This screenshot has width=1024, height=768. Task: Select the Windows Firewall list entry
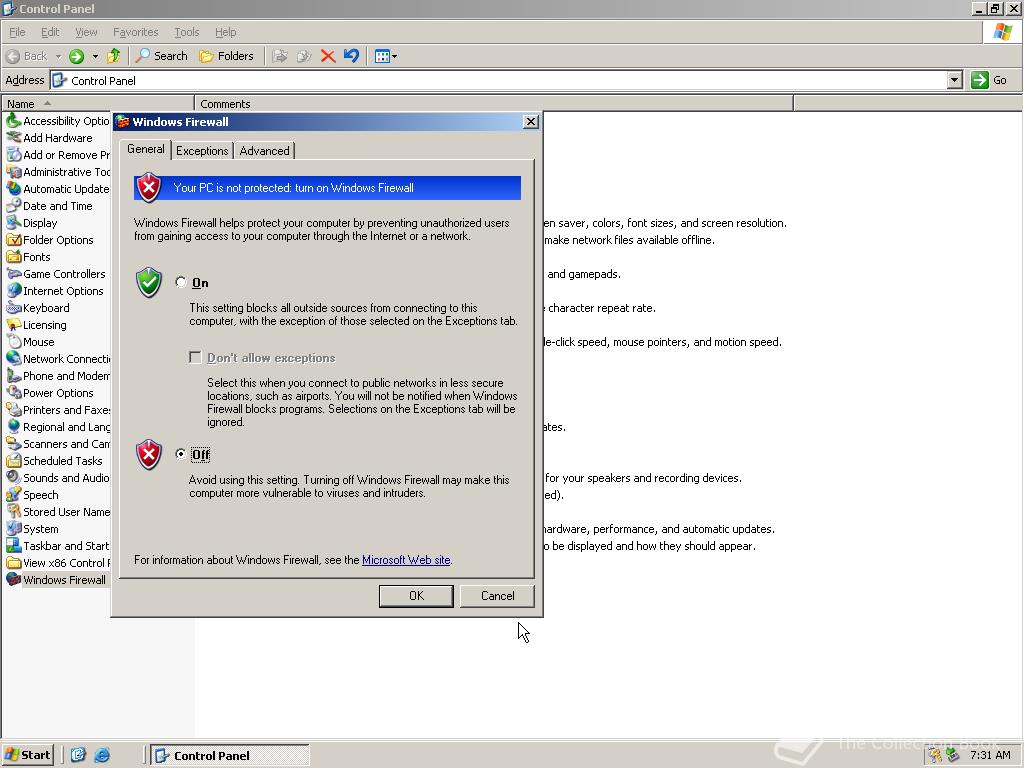[56, 580]
